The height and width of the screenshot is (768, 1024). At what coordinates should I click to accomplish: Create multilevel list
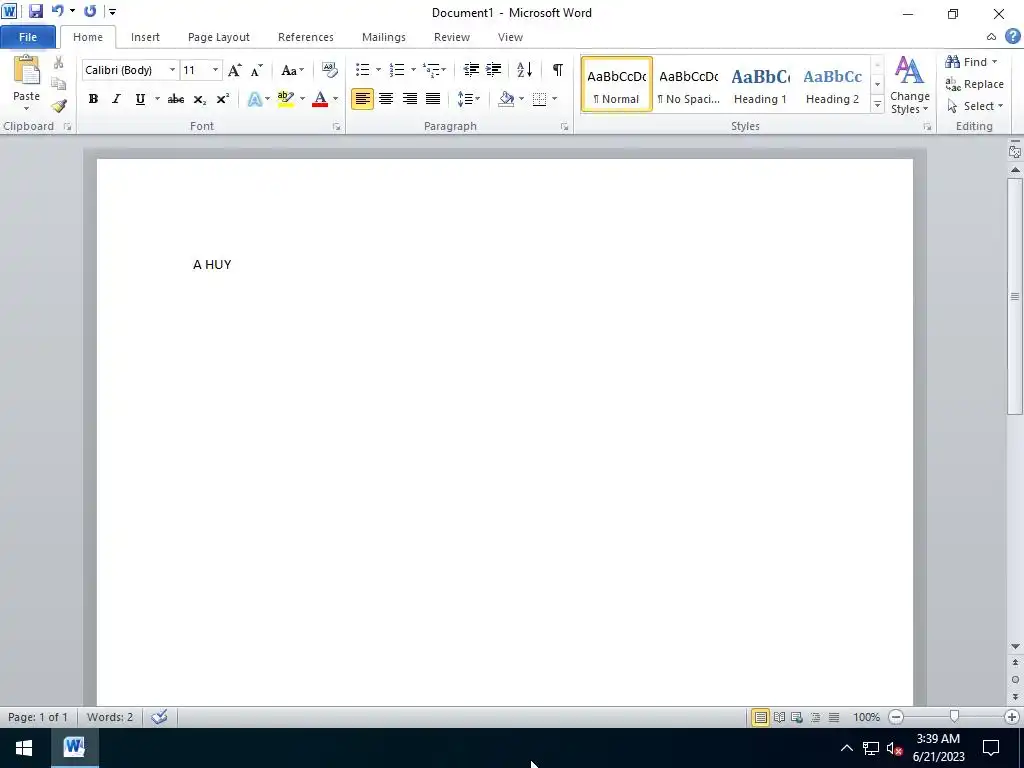[431, 70]
